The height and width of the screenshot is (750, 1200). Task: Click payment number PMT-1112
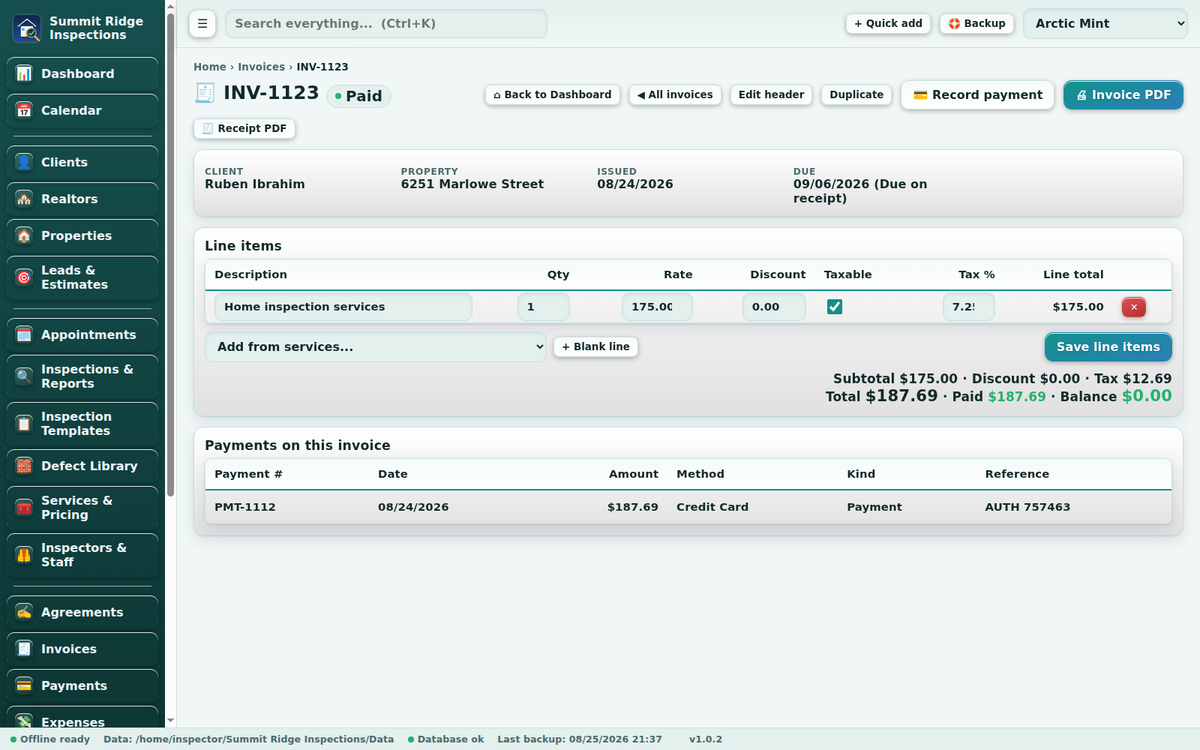pyautogui.click(x=245, y=507)
